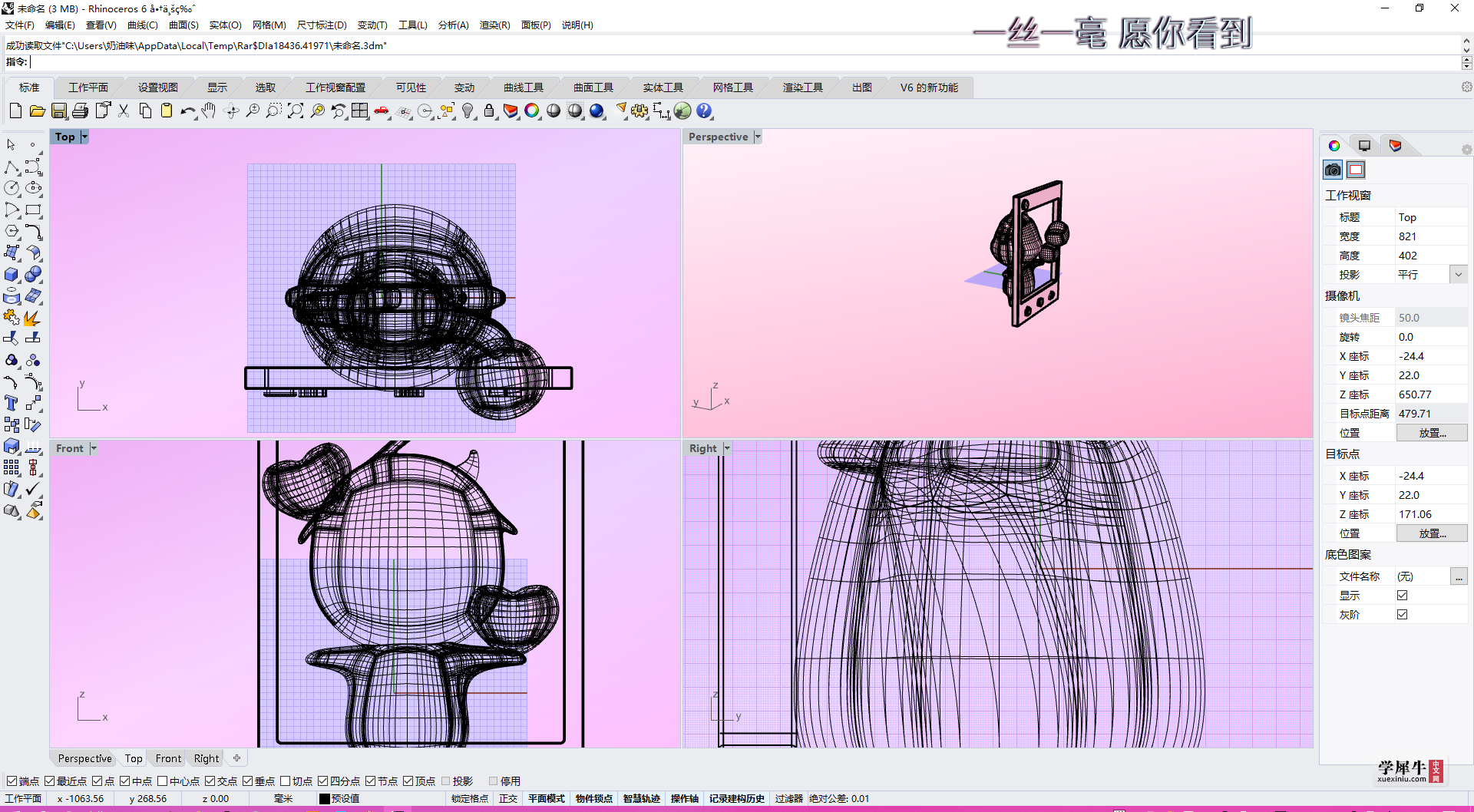Switch to the 曲线工具 toolbar tab
Image resolution: width=1474 pixels, height=812 pixels.
click(524, 87)
